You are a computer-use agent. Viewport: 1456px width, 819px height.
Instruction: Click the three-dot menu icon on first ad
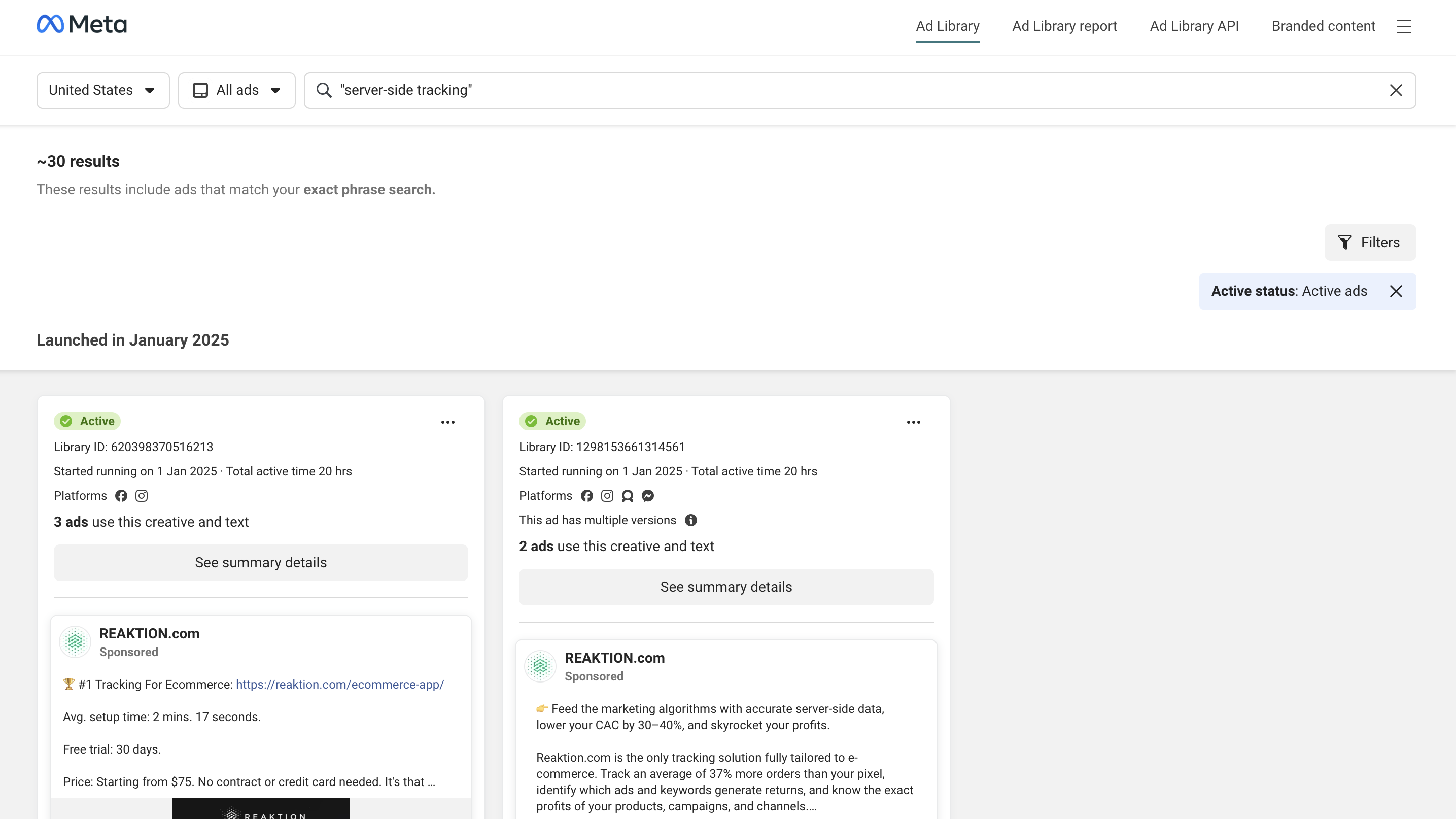click(x=448, y=421)
